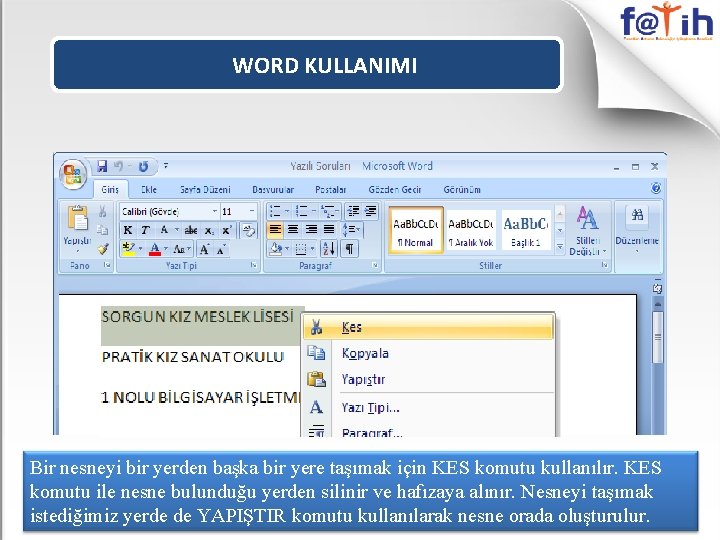Apply the Normal style

[416, 230]
